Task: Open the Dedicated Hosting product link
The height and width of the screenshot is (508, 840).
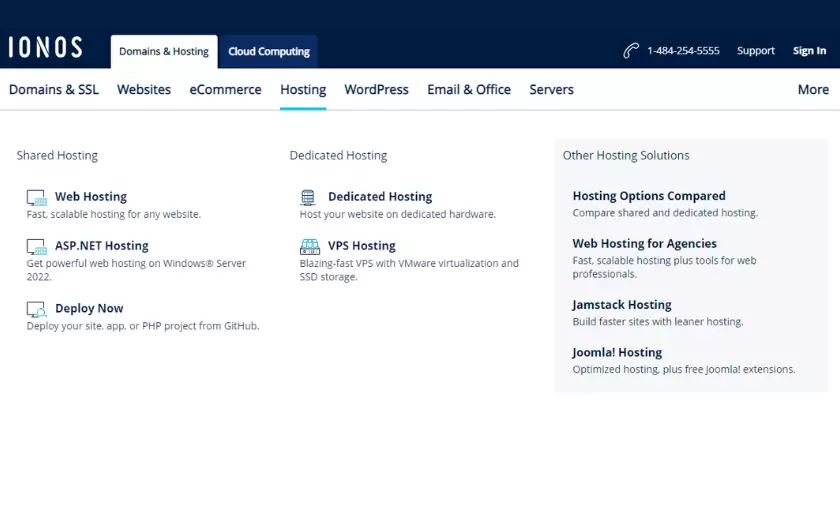Action: [380, 197]
